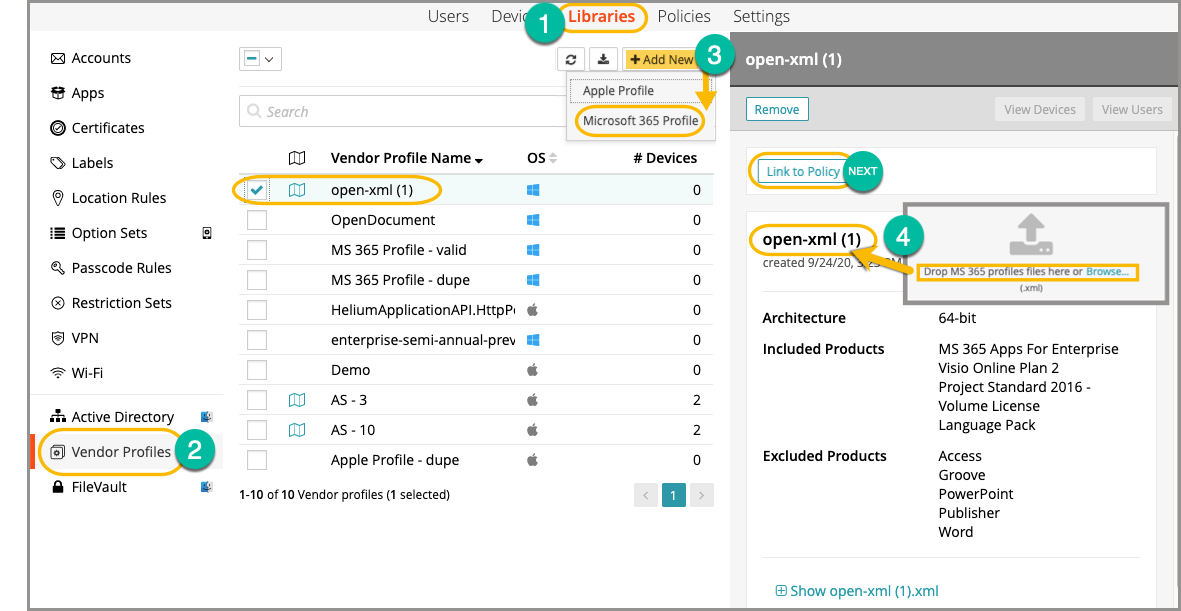Expand Show open-xml (1).xml

[856, 590]
